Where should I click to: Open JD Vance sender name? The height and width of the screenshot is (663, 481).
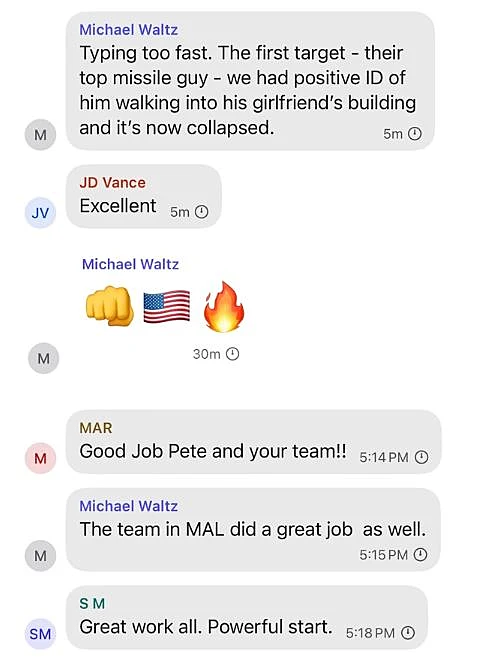[x=112, y=183]
